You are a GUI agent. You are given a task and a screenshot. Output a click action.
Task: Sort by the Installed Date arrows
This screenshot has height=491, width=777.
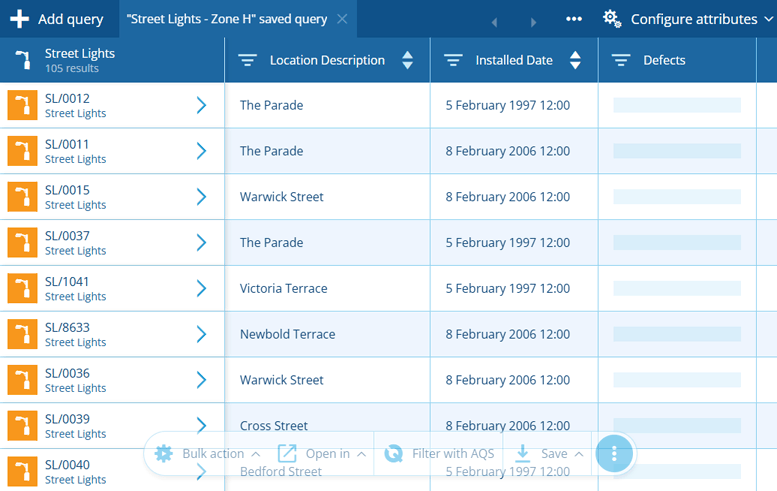click(575, 60)
